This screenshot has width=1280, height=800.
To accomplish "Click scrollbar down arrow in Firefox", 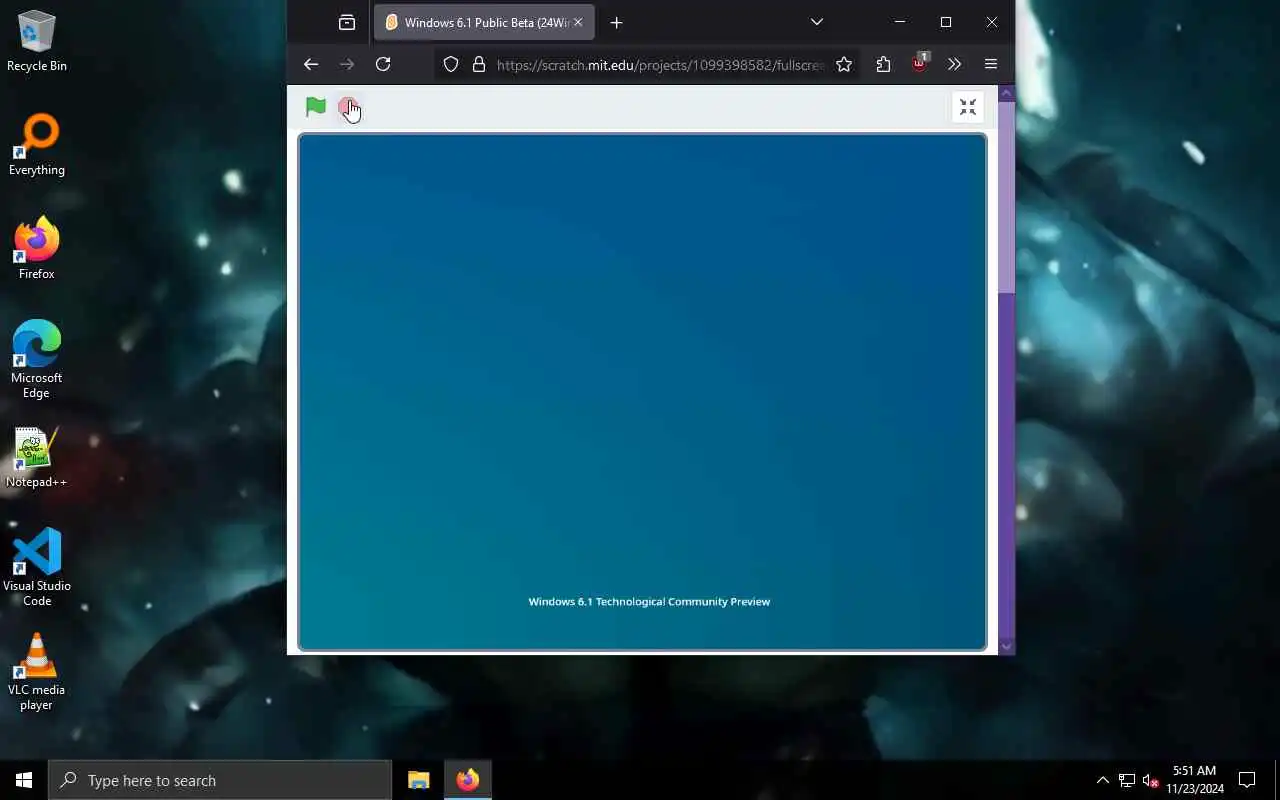I will 1007,647.
